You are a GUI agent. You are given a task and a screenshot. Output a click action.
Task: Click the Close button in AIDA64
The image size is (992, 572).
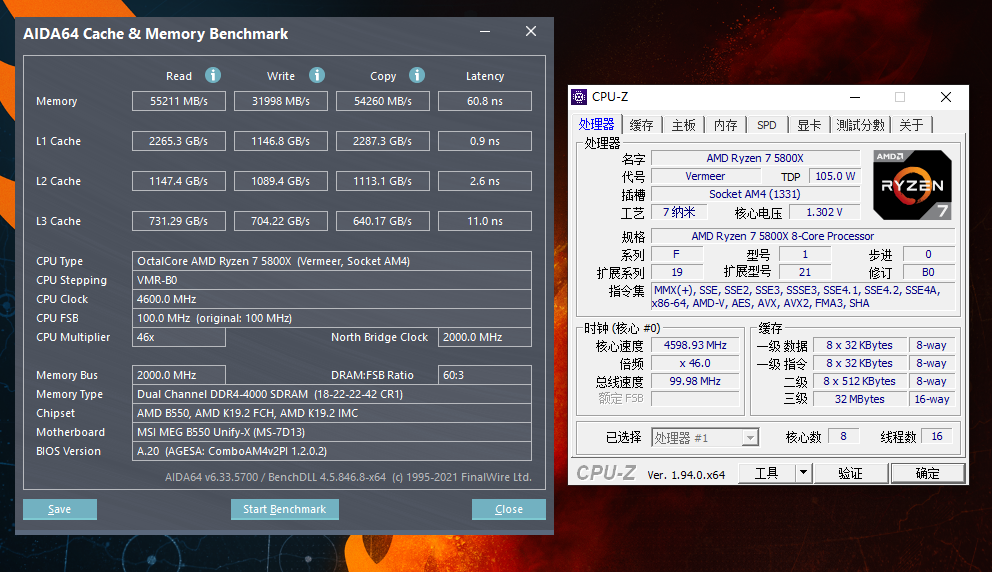point(509,509)
